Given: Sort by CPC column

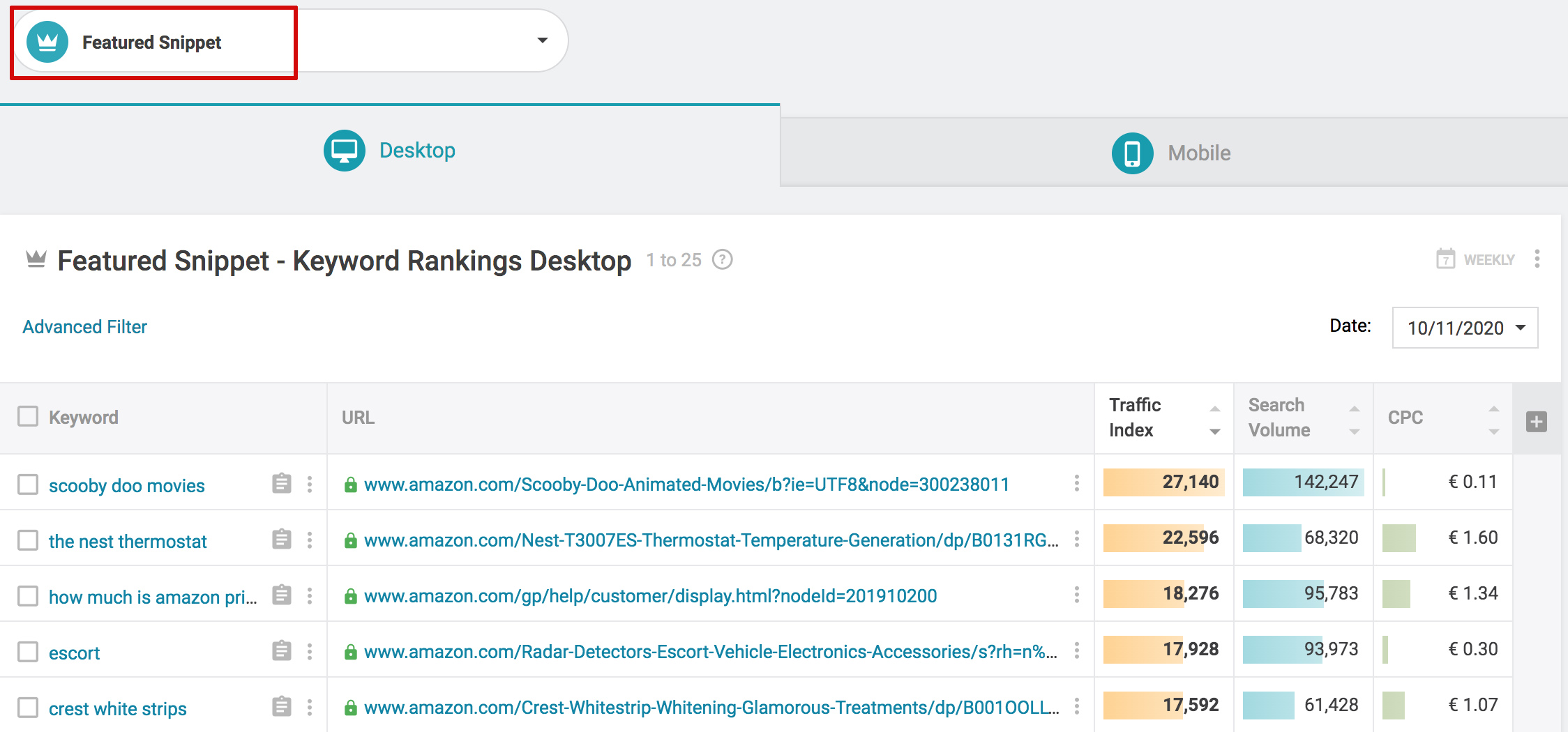Looking at the screenshot, I should point(1442,418).
